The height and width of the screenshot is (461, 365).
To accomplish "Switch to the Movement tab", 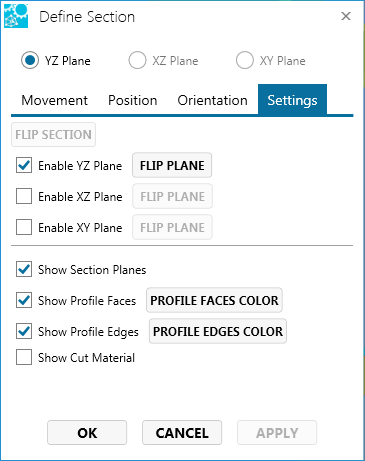I will 54,100.
